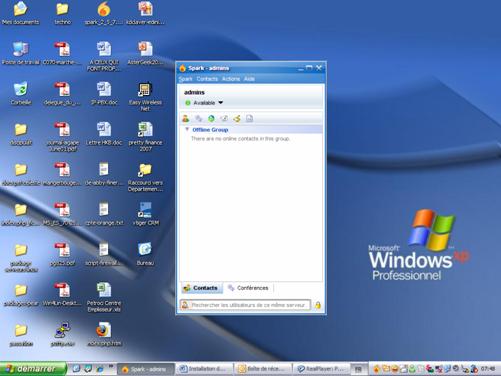
Task: Select the techno folder on desktop
Action: pos(62,13)
